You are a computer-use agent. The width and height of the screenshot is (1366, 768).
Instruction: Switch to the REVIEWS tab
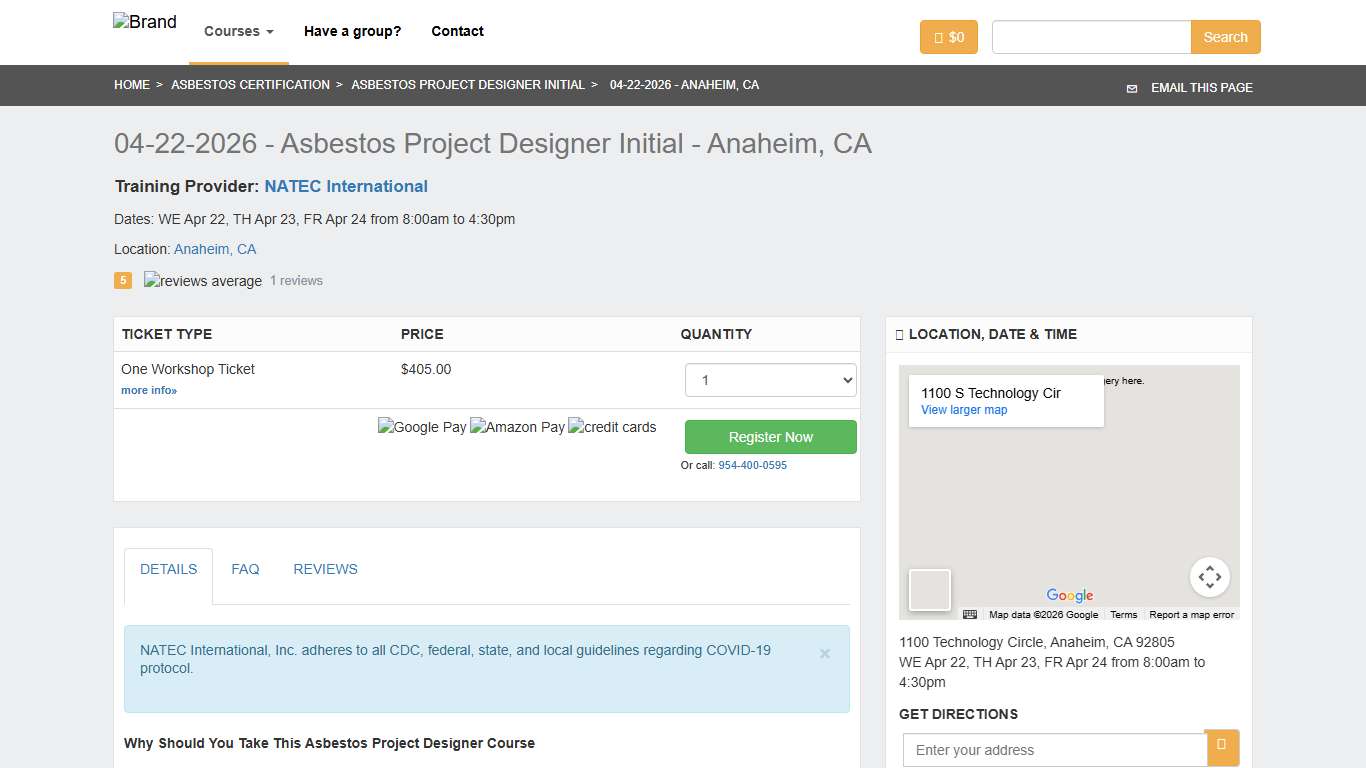tap(325, 569)
